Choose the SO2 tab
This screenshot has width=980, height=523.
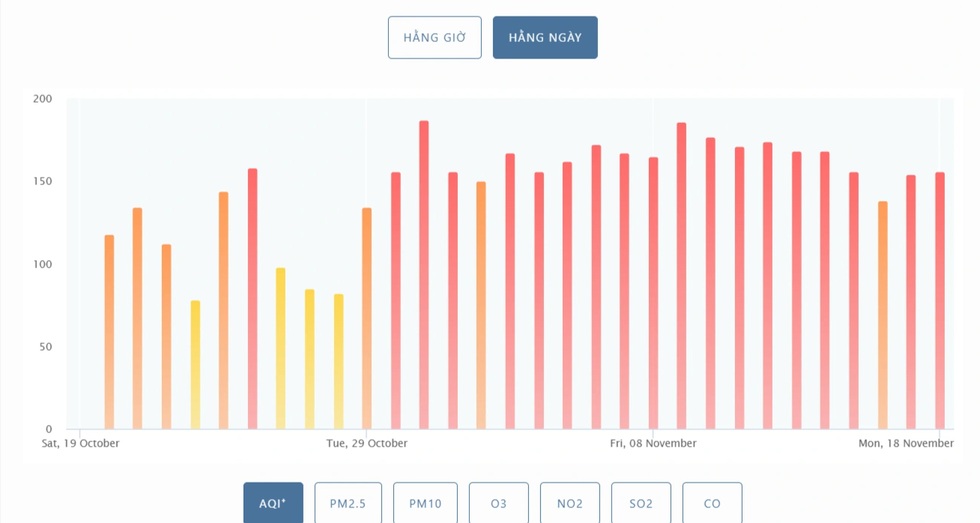tap(641, 503)
